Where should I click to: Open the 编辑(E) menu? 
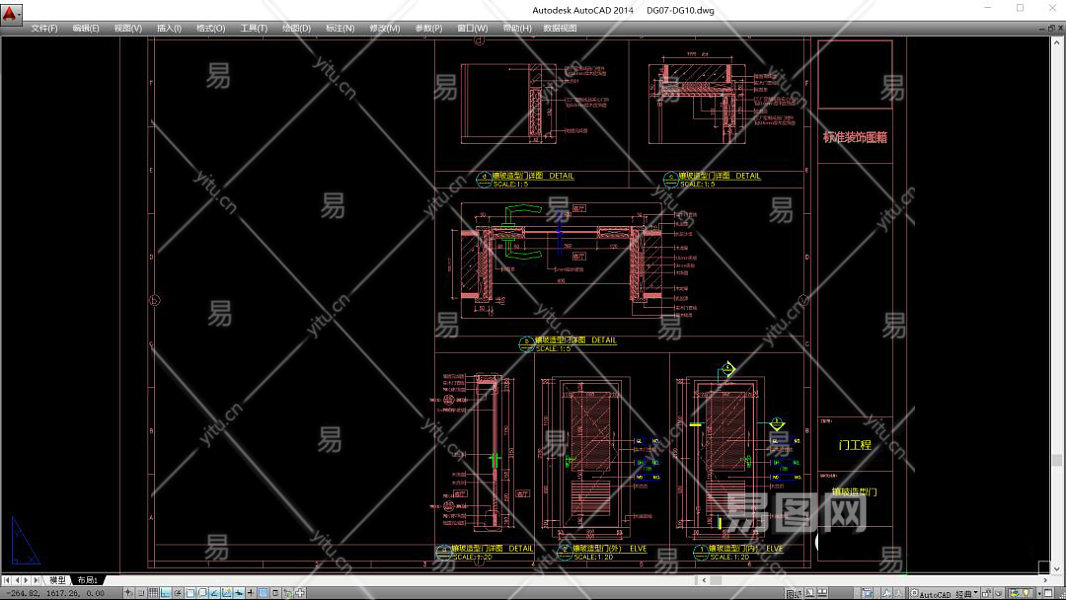coord(86,28)
